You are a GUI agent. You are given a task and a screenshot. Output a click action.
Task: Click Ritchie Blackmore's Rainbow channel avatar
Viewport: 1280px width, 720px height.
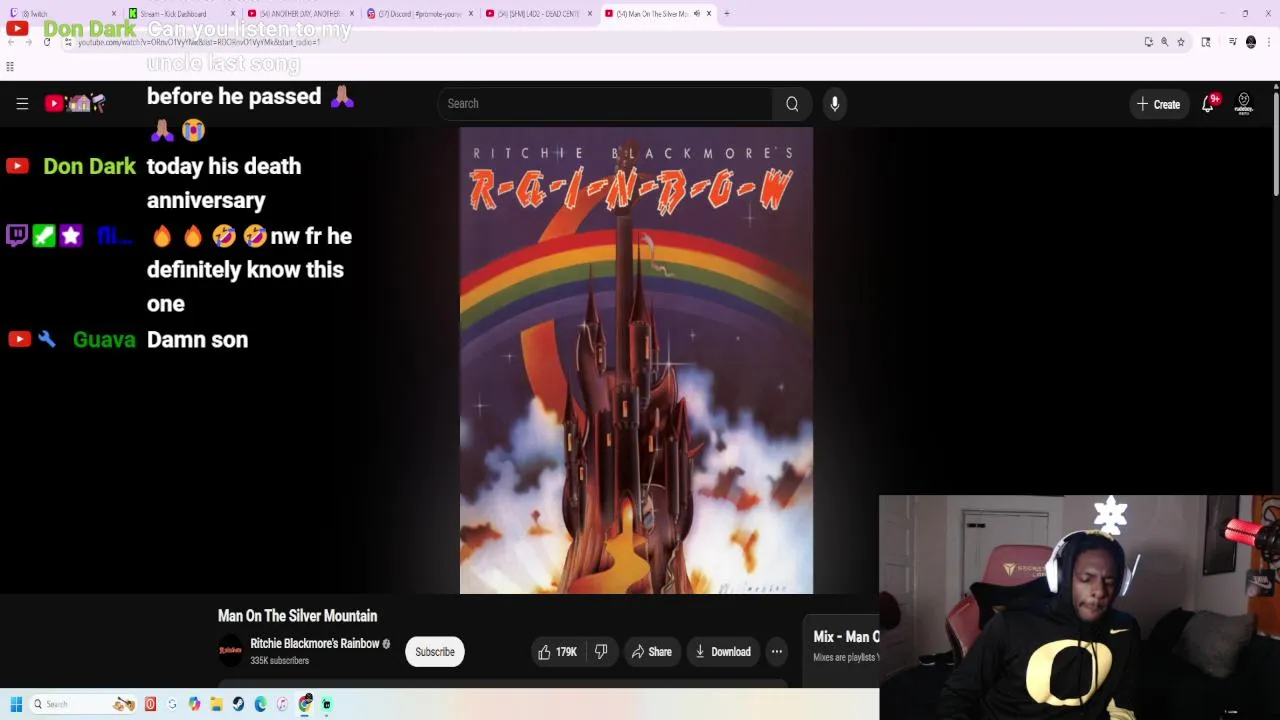click(230, 651)
